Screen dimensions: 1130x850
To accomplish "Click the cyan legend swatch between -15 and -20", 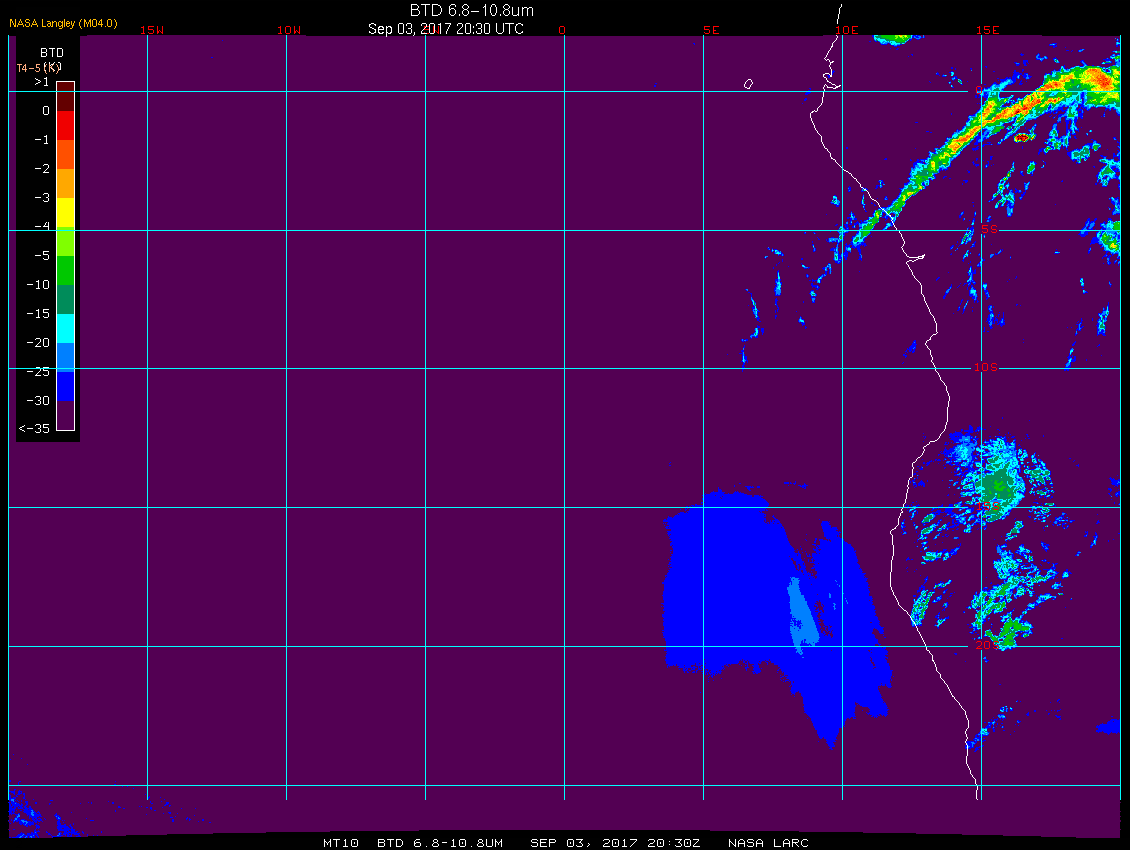I will point(66,328).
